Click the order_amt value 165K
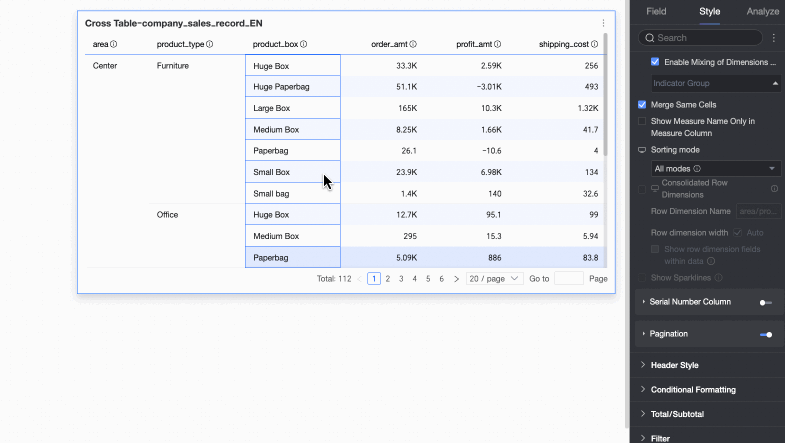 point(408,108)
